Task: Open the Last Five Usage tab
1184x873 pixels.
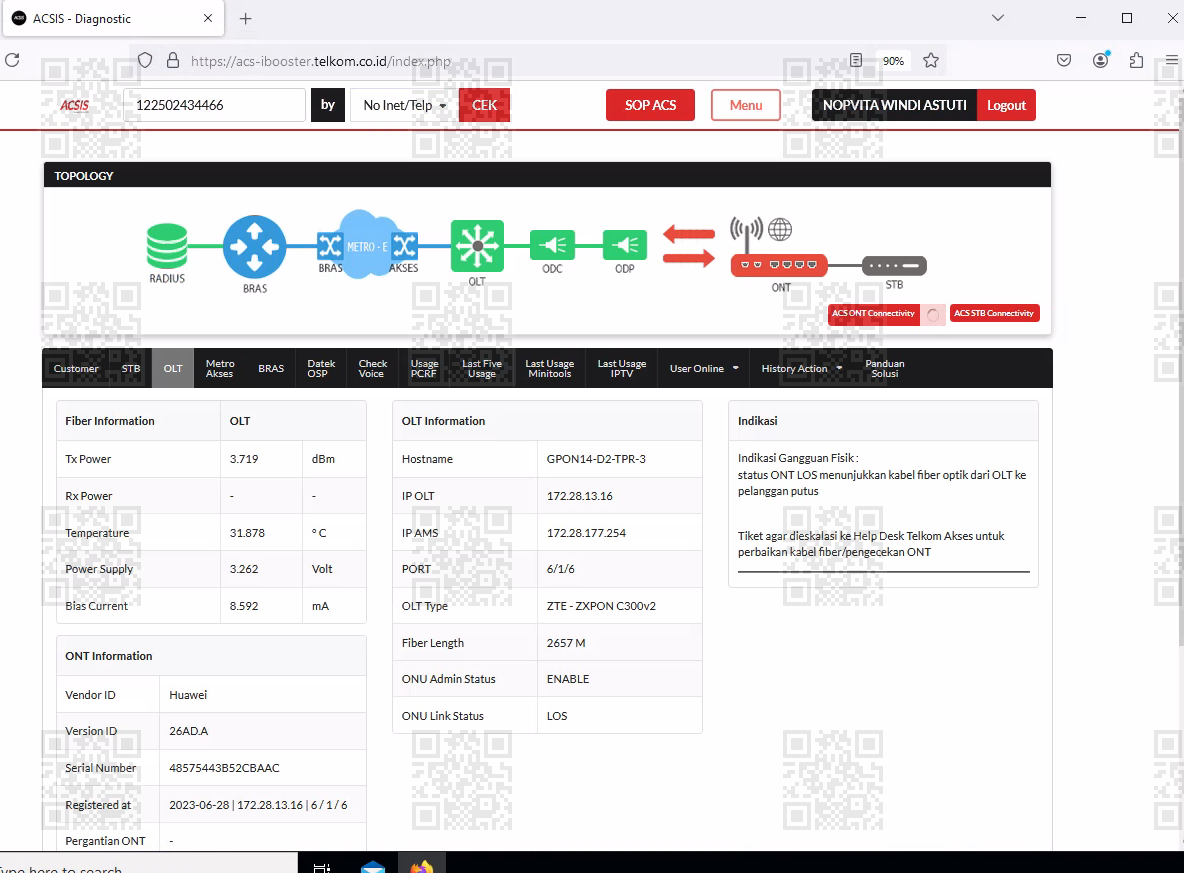Action: point(482,369)
